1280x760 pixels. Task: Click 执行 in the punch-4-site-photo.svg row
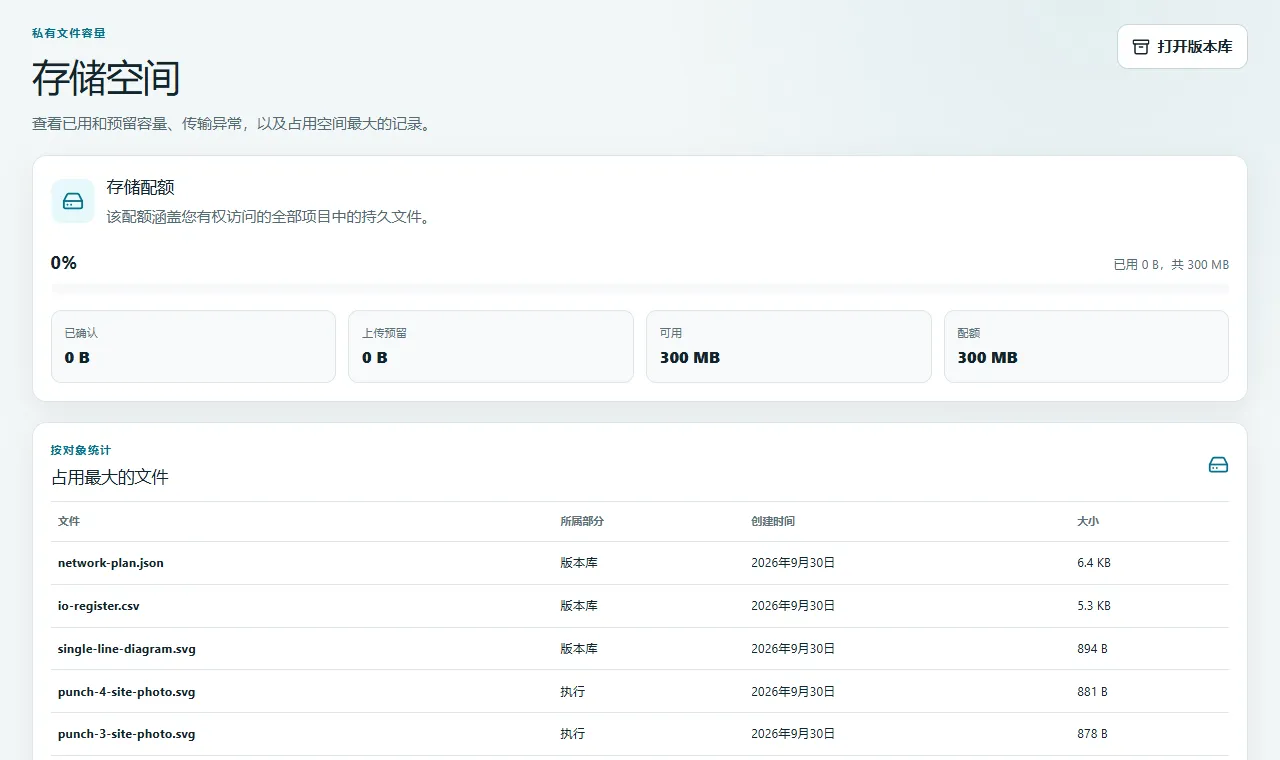(573, 692)
